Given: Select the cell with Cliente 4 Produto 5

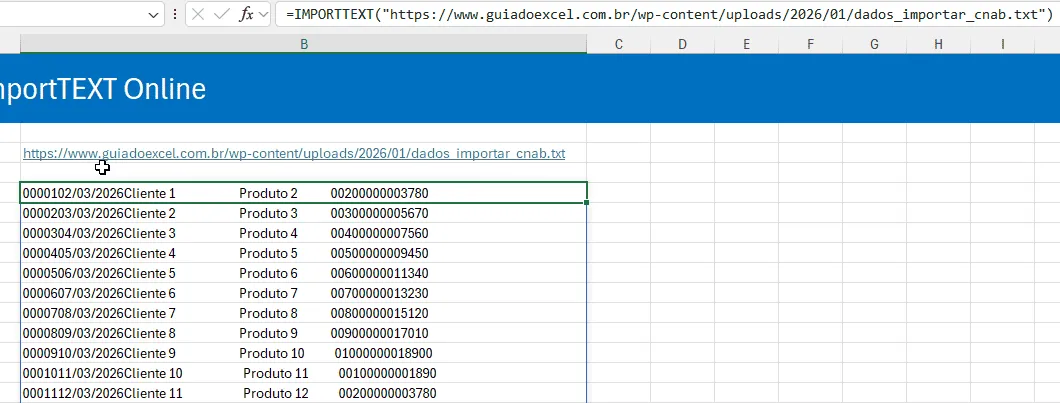Looking at the screenshot, I should point(304,253).
